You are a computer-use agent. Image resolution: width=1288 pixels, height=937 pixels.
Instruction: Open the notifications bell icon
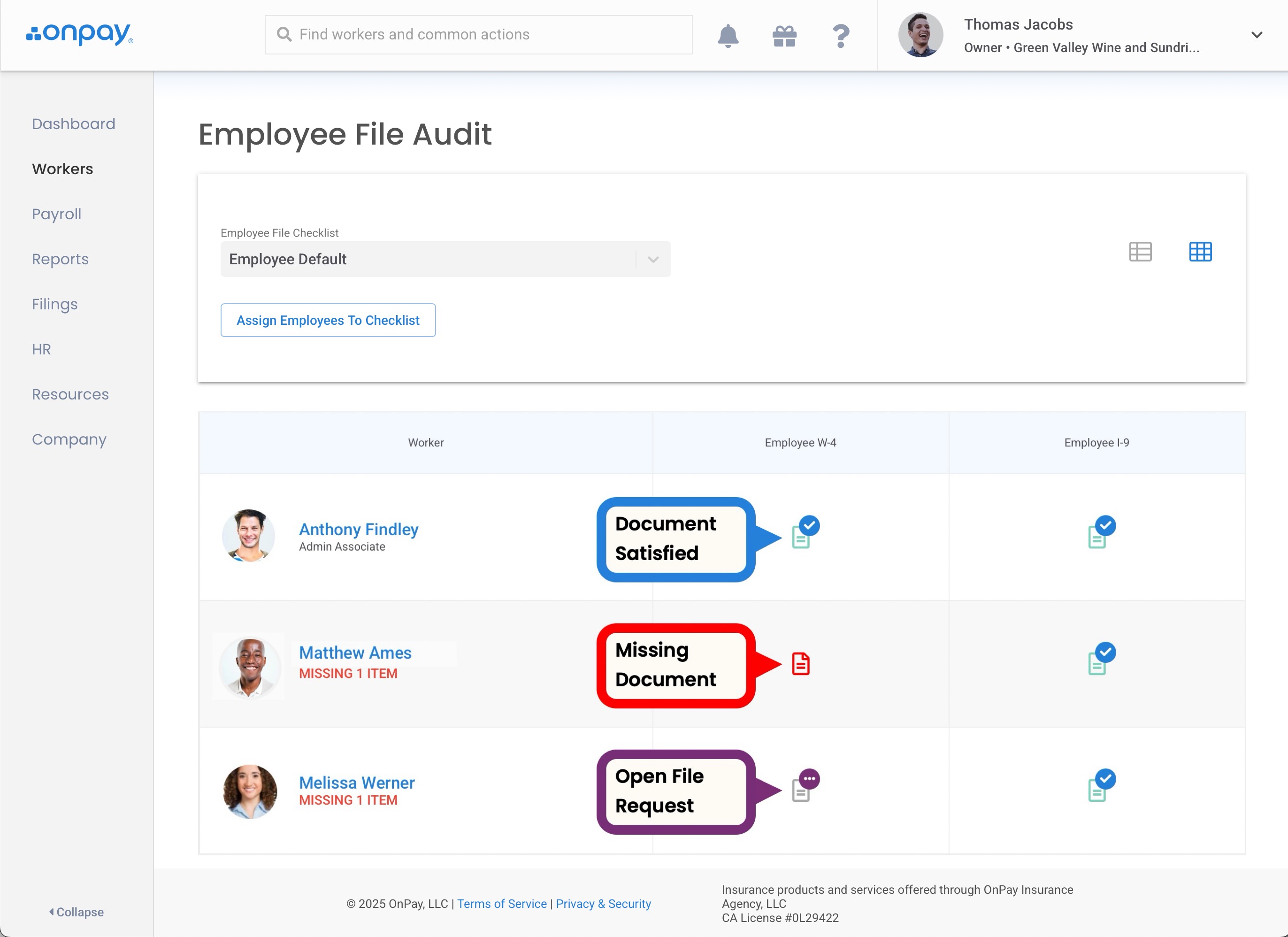(728, 36)
